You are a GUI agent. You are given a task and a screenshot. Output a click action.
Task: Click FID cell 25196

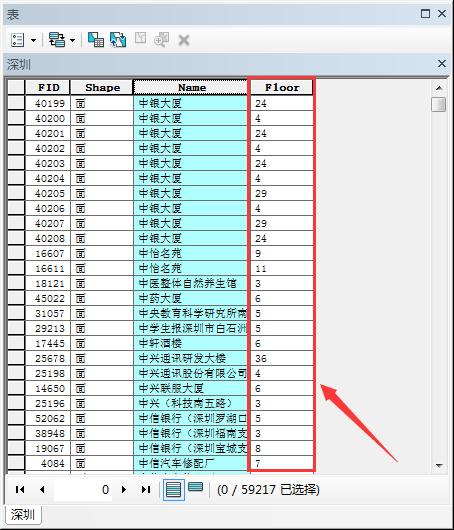point(48,403)
